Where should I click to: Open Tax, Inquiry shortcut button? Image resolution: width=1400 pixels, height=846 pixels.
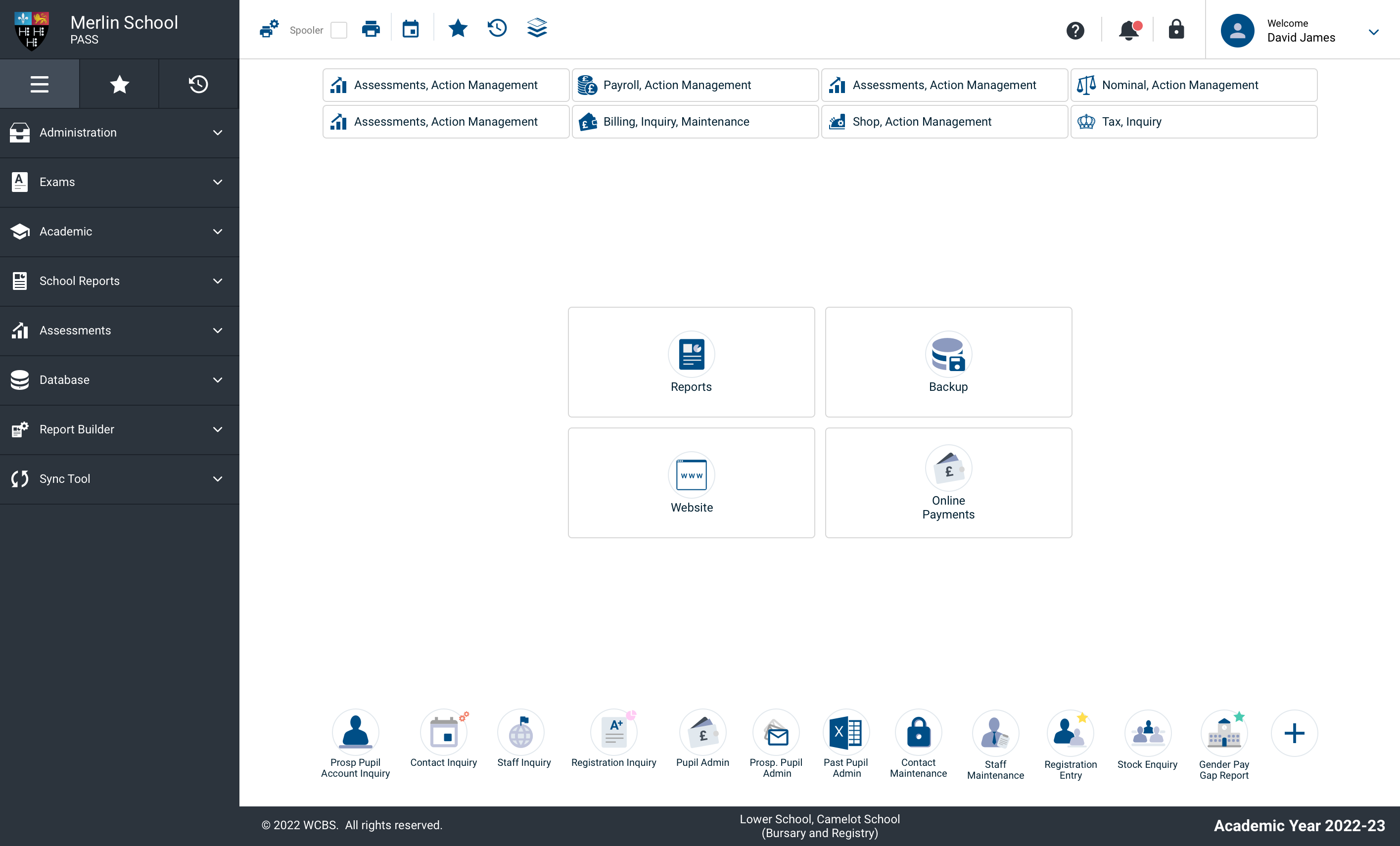click(1193, 122)
